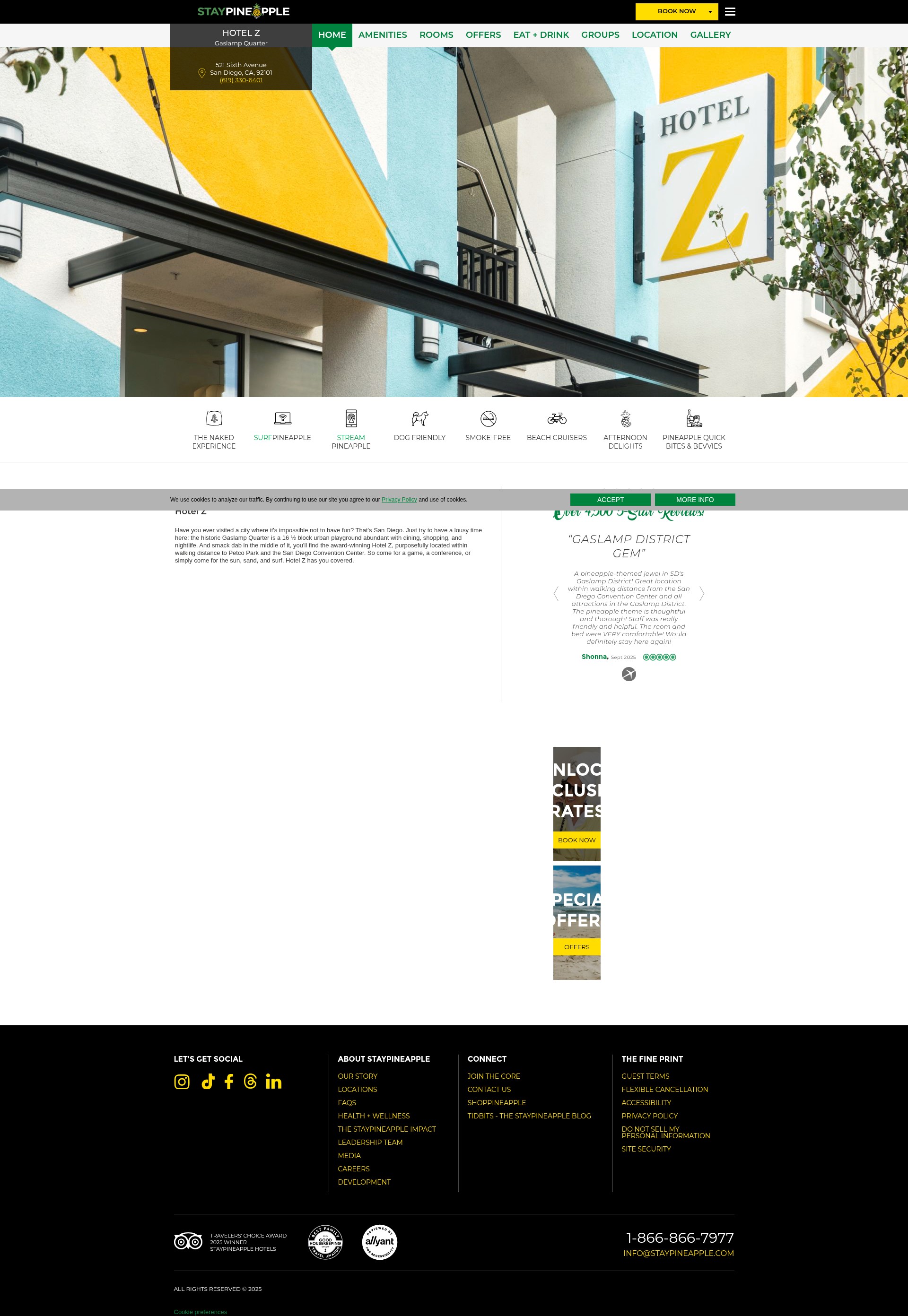The height and width of the screenshot is (1316, 908).
Task: Open Media footer link
Action: tap(349, 1156)
